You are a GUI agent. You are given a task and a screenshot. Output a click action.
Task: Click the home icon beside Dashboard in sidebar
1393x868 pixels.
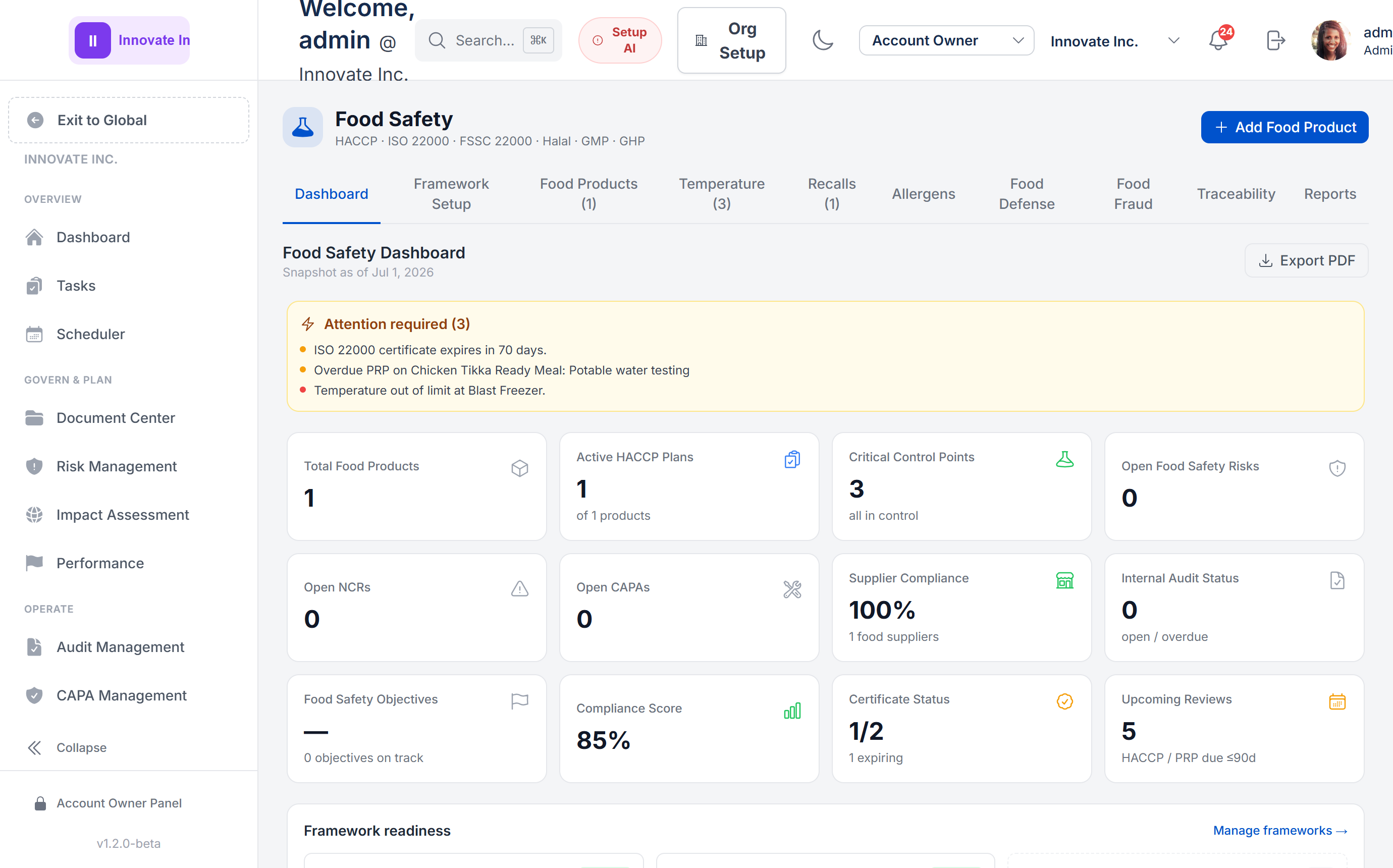click(x=34, y=237)
